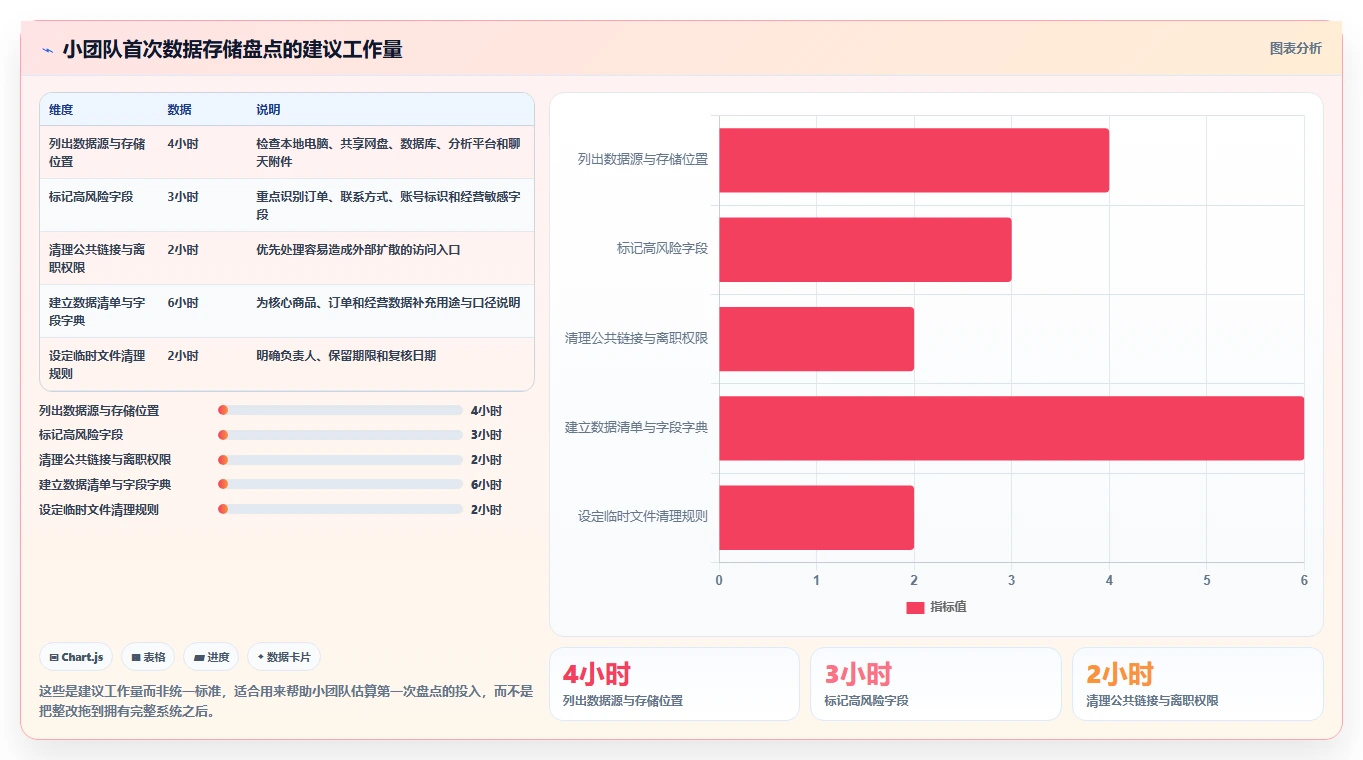Click the page title 小团队首次数据存储盘点的建议工作量
The height and width of the screenshot is (760, 1363).
click(x=232, y=50)
